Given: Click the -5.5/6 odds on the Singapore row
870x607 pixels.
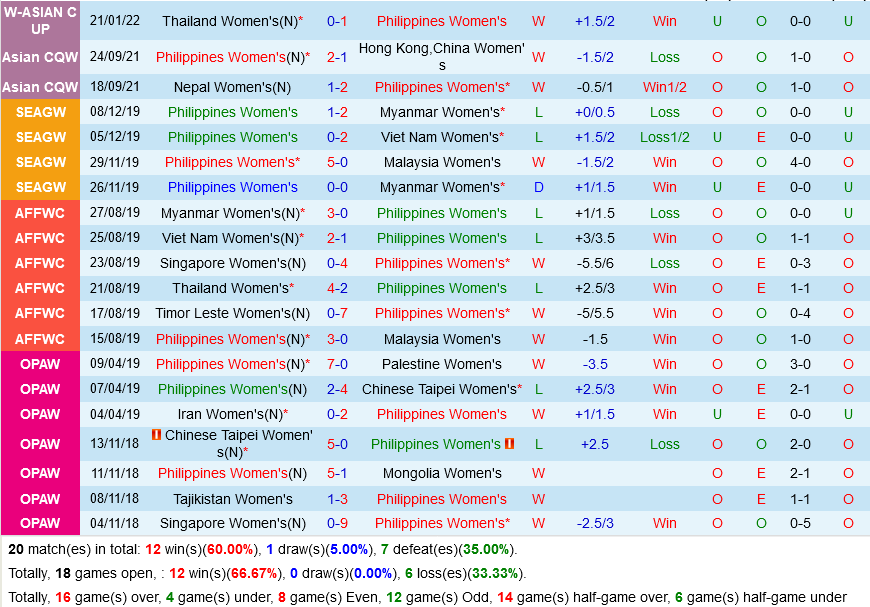Looking at the screenshot, I should pyautogui.click(x=594, y=263).
